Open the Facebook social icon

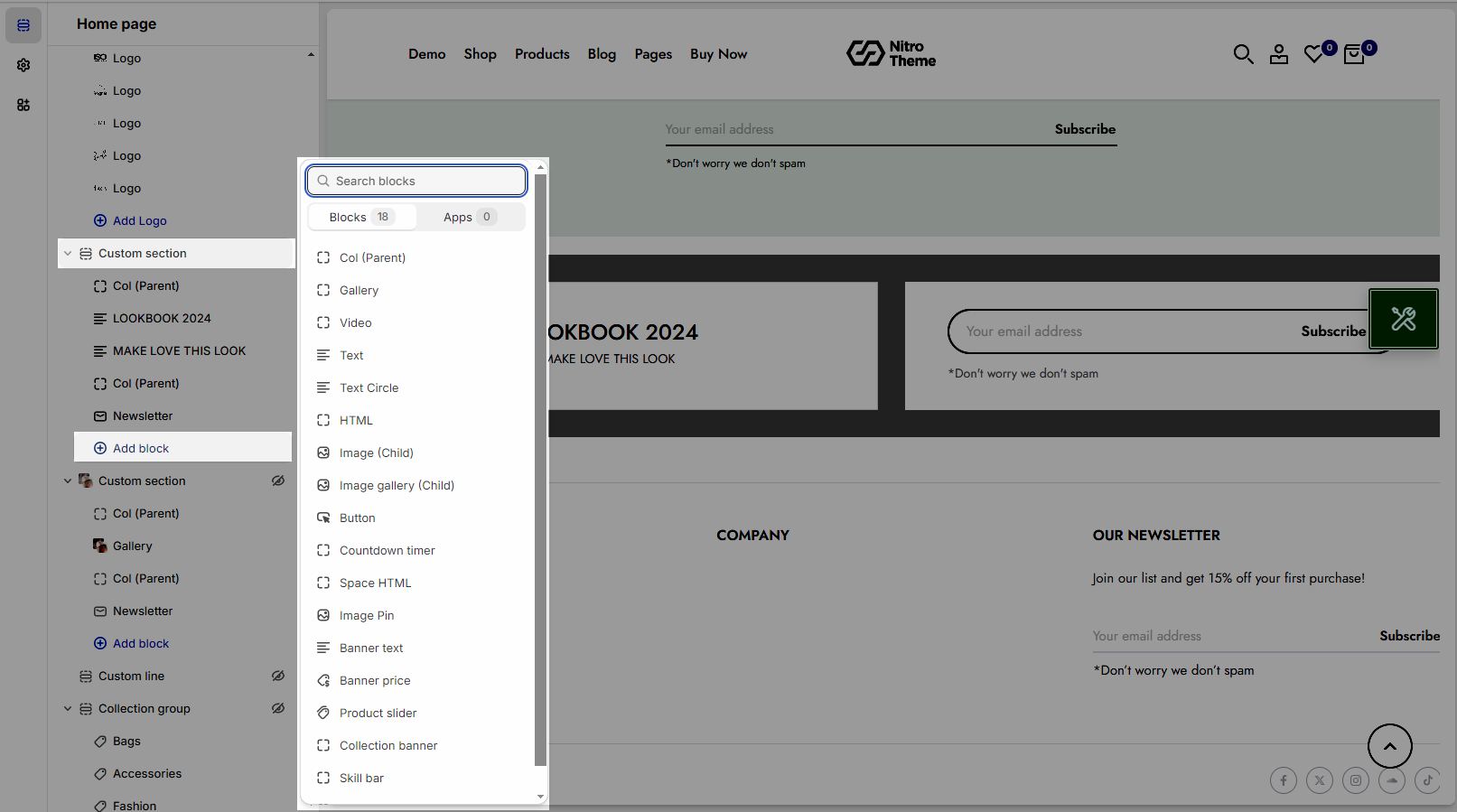[1284, 780]
